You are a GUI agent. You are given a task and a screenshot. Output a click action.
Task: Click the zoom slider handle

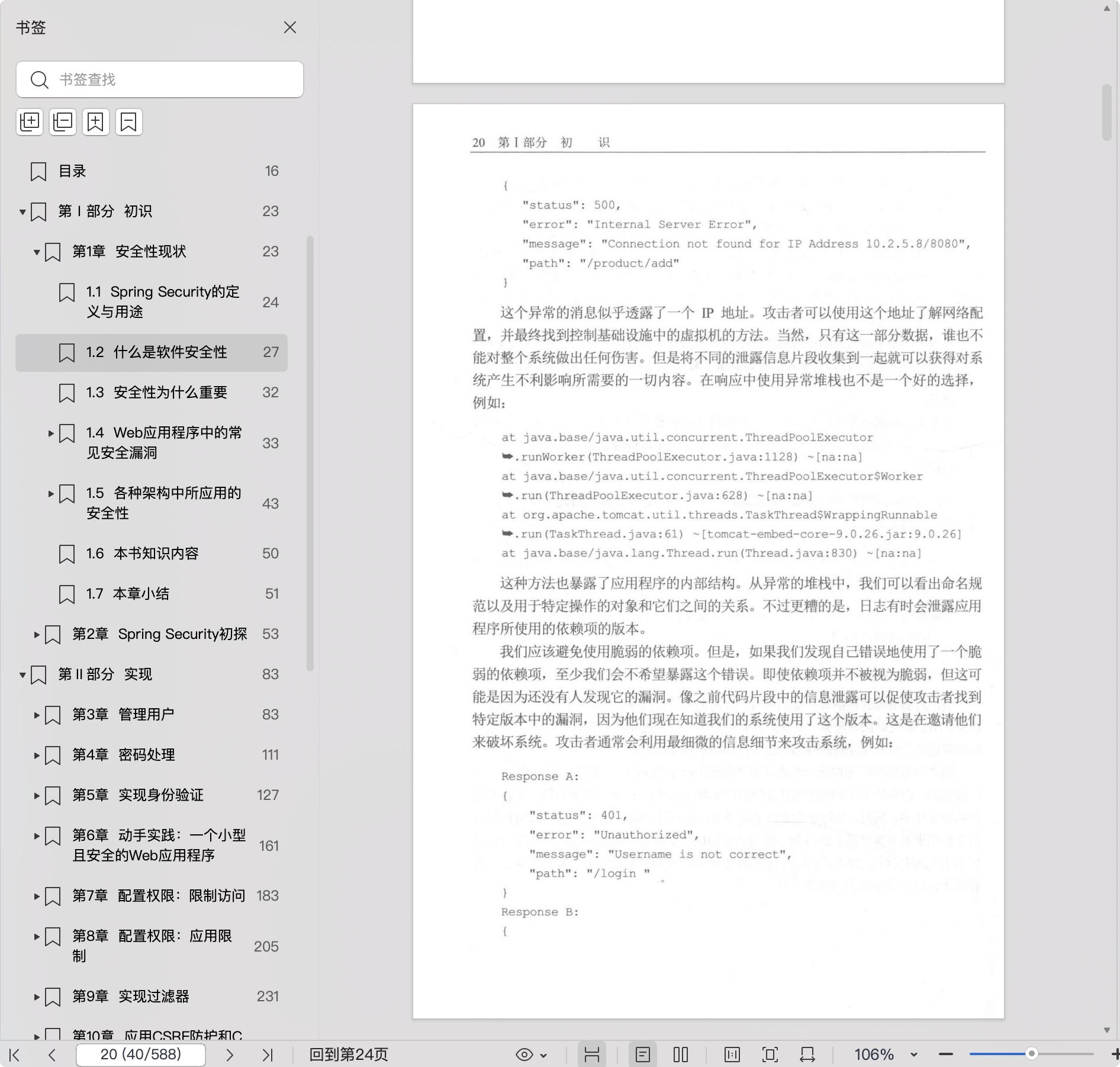(x=1031, y=1054)
